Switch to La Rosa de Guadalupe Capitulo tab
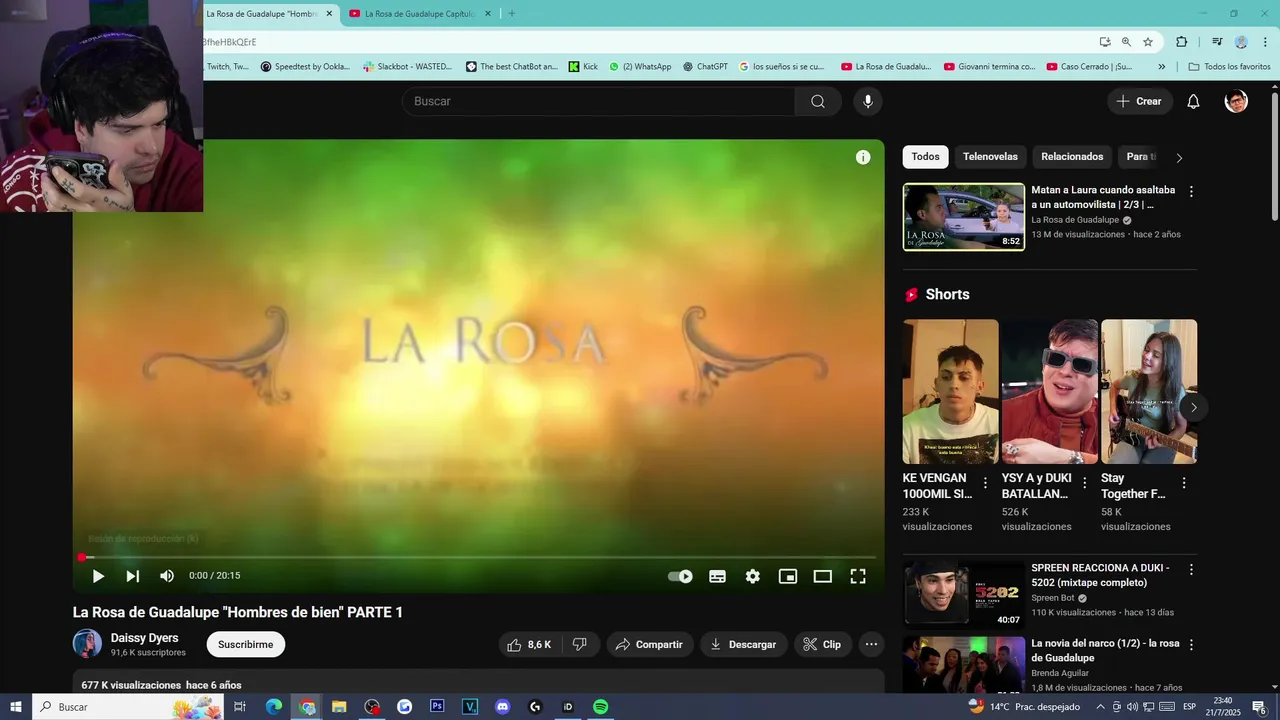This screenshot has height=720, width=1280. click(x=420, y=14)
